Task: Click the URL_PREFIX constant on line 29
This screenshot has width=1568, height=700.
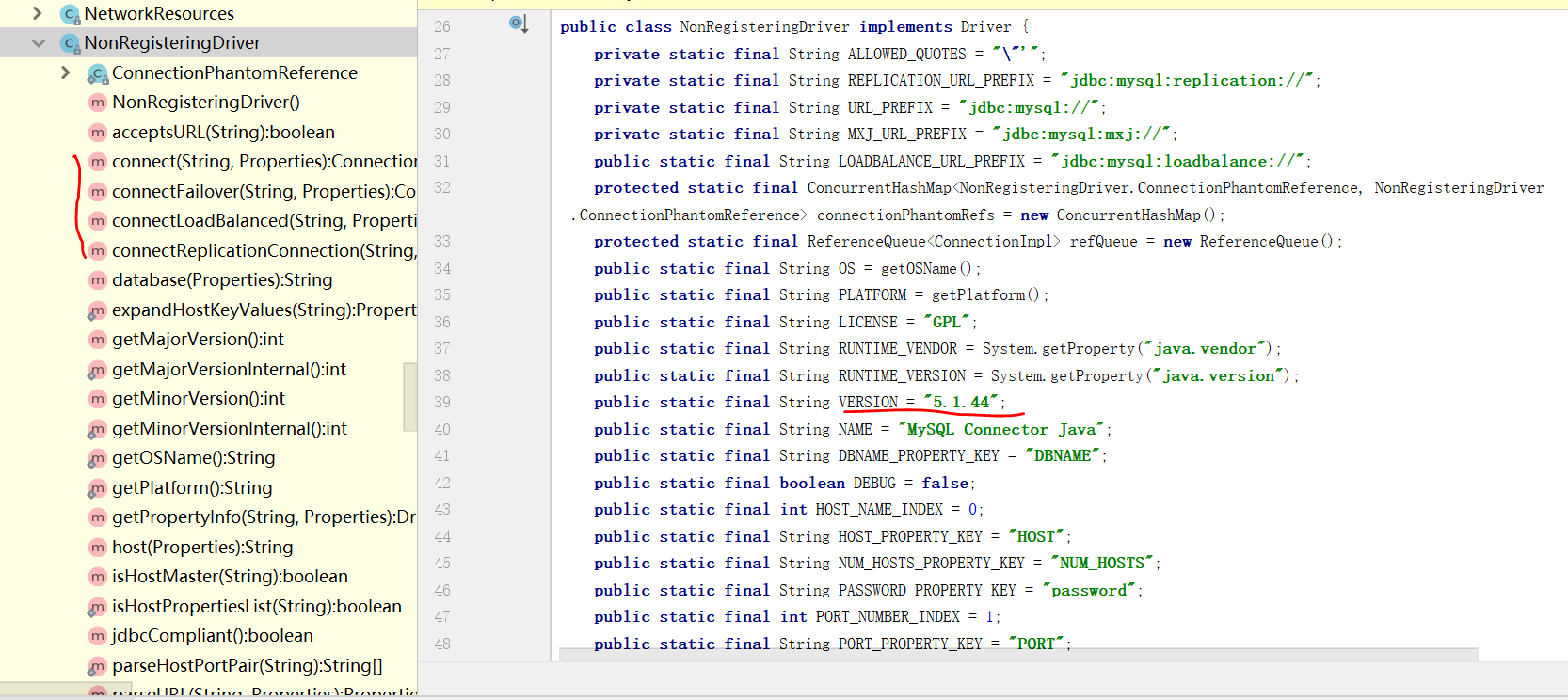Action: 890,107
